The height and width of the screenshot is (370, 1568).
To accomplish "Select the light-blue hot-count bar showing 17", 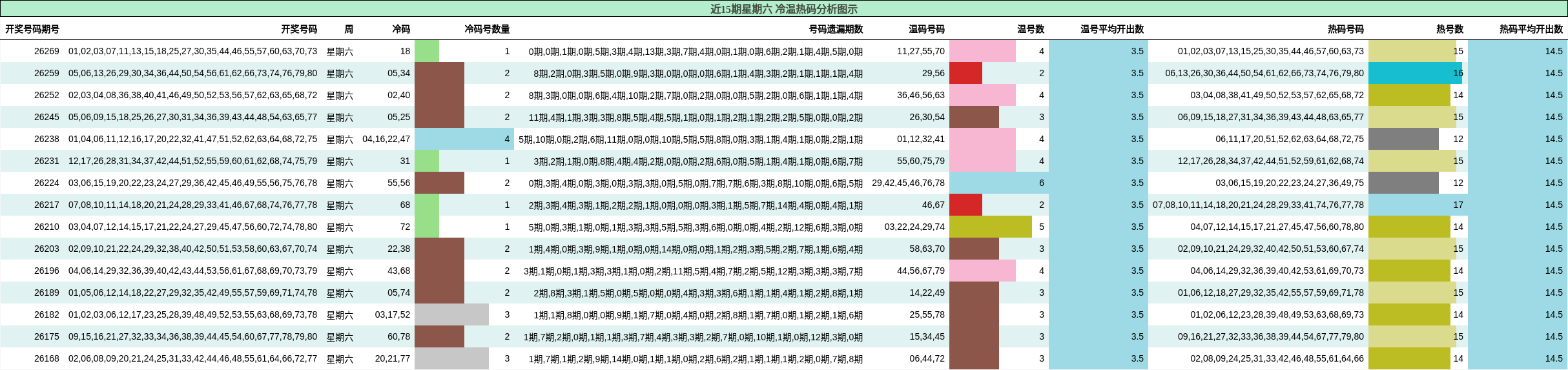I will click(x=1418, y=205).
